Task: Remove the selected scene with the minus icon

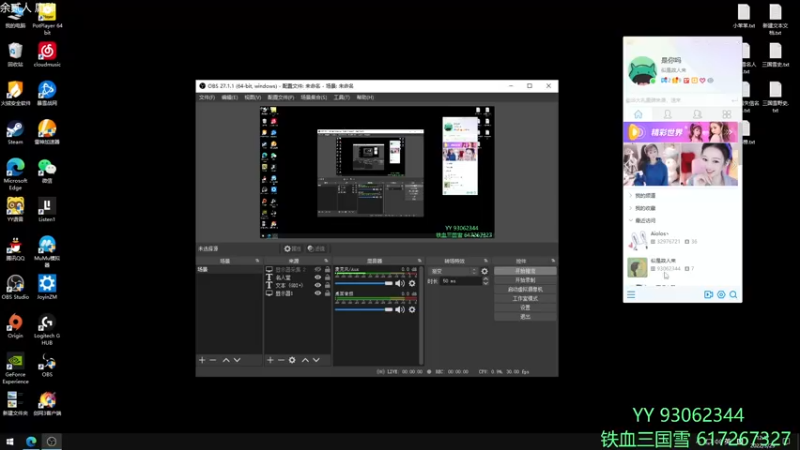Action: coord(213,360)
